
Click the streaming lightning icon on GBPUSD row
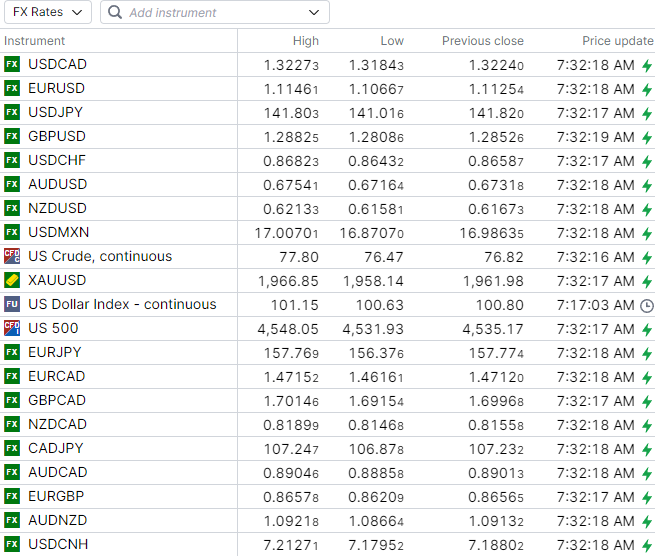pos(646,137)
